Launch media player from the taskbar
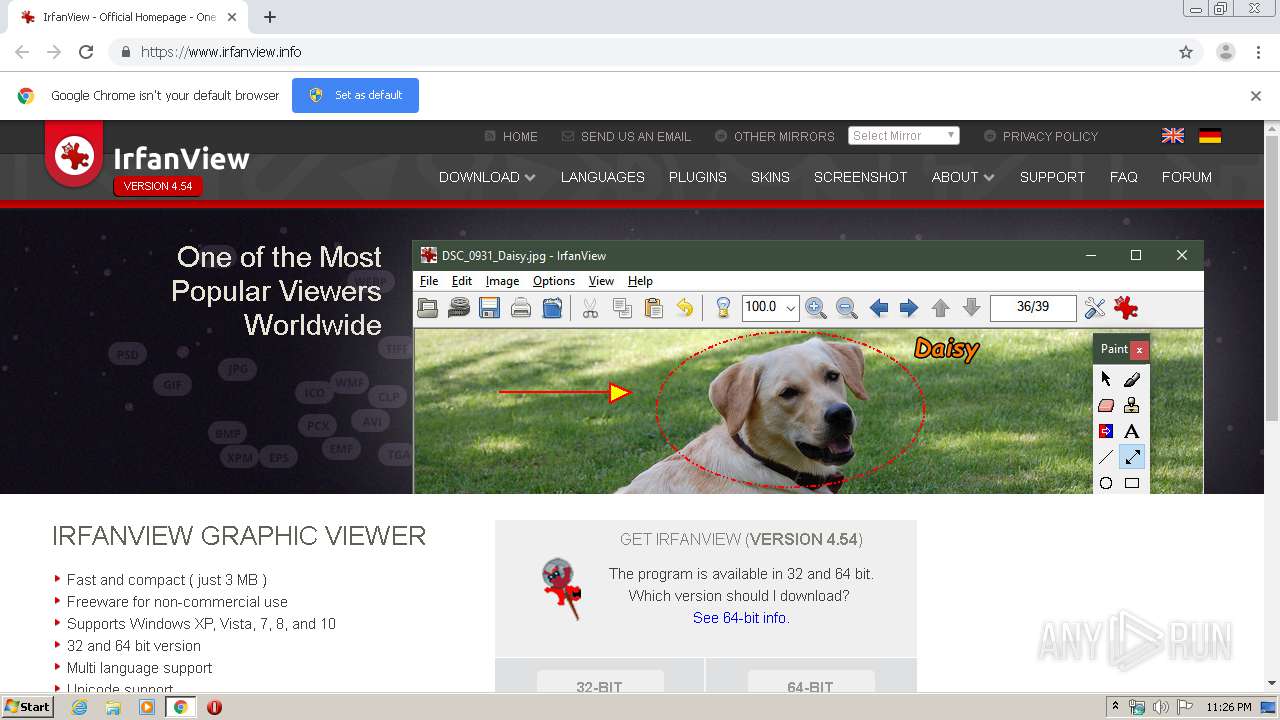 click(147, 707)
